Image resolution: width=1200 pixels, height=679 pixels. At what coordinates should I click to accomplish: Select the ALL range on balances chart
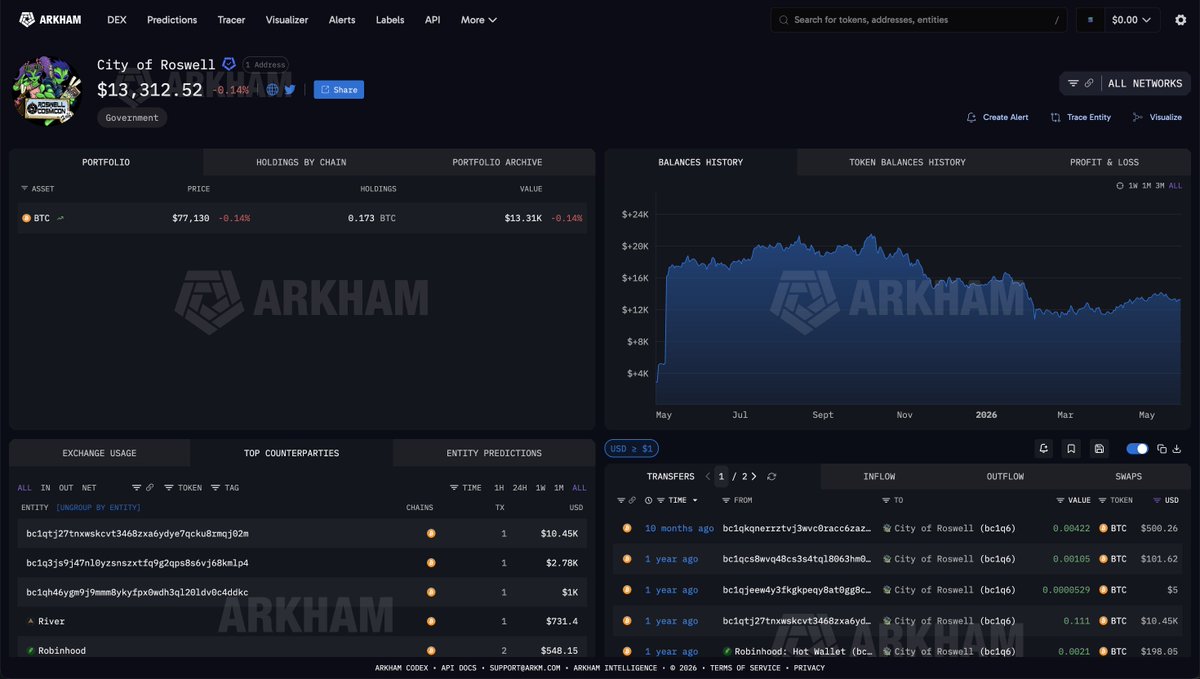click(x=1175, y=186)
